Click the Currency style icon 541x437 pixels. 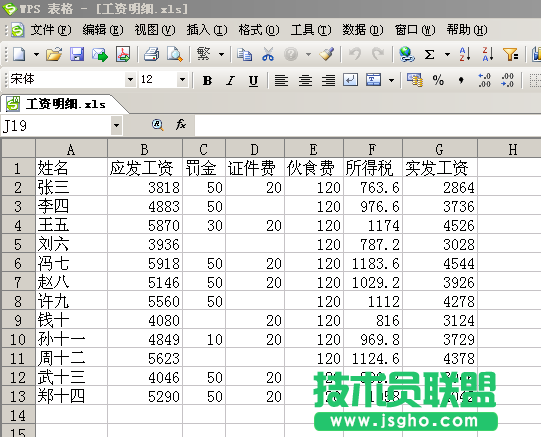click(x=415, y=80)
